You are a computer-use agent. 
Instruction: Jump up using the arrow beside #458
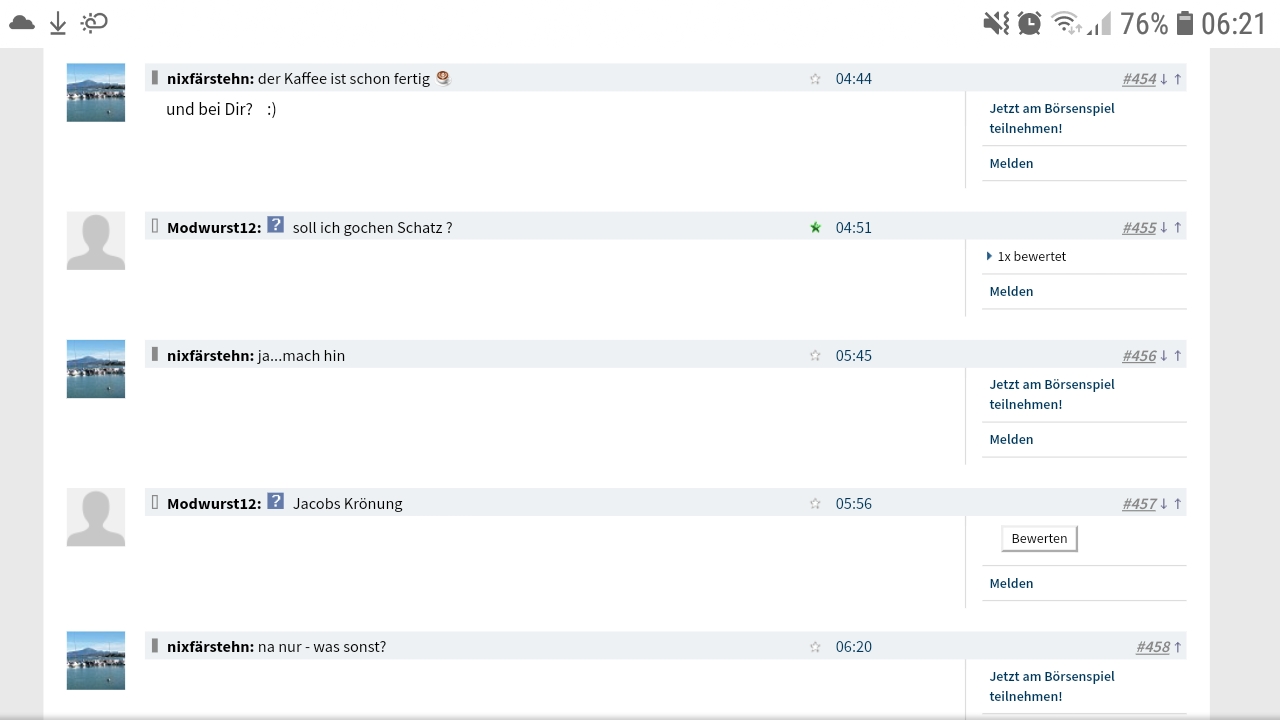[1176, 647]
